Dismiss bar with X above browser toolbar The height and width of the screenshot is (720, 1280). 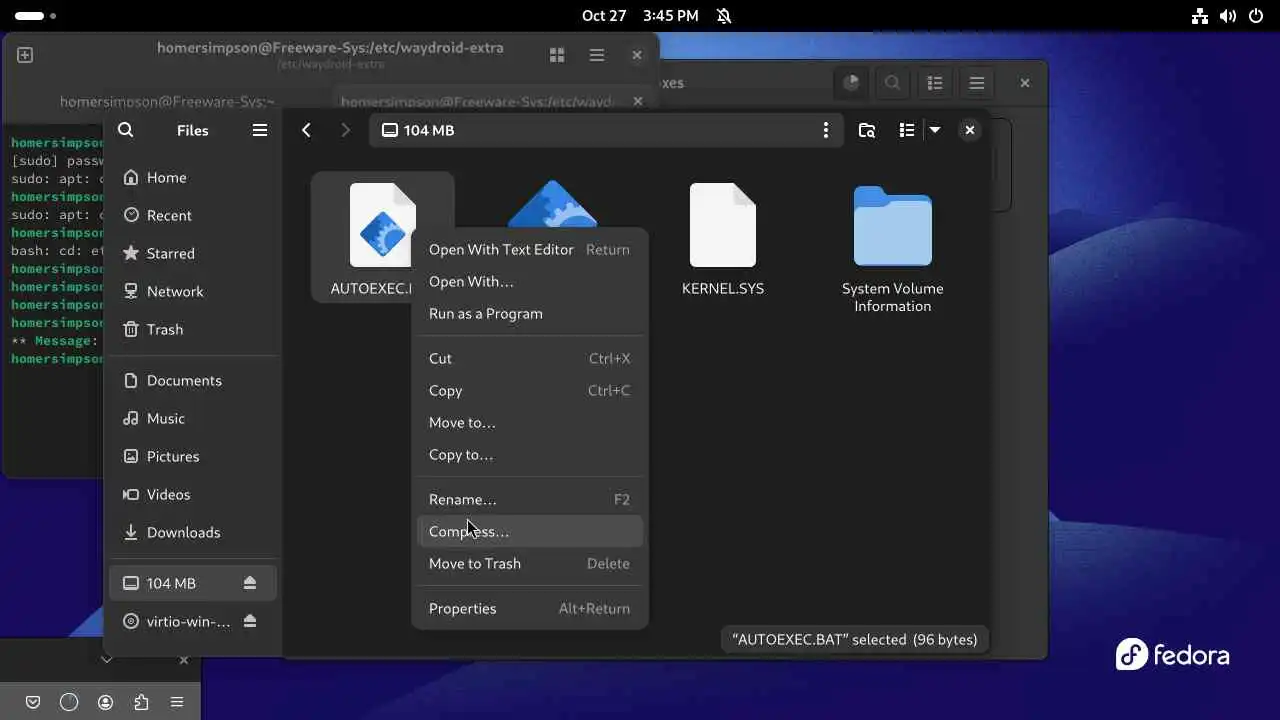tap(183, 660)
